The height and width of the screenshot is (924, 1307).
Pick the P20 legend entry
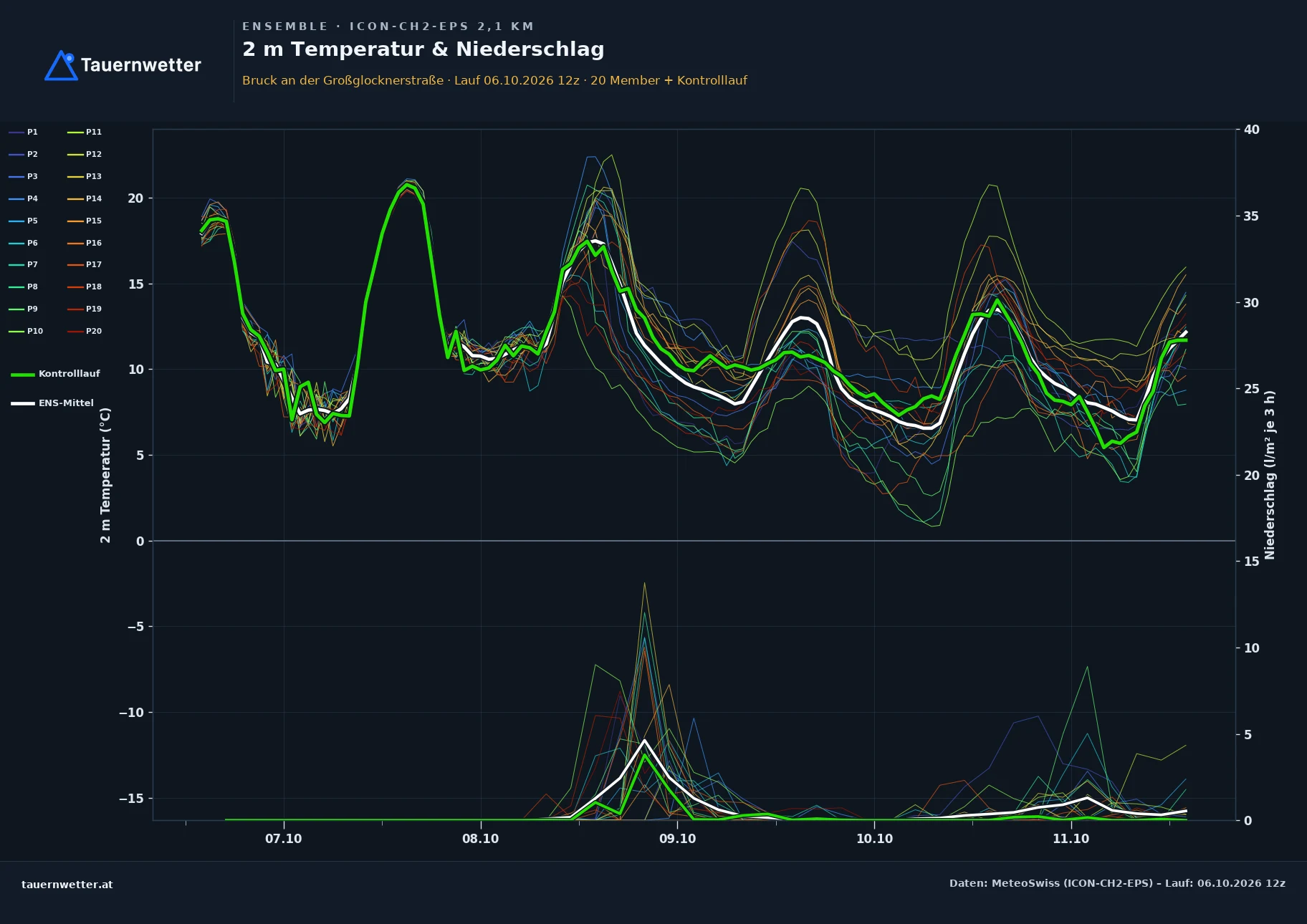(85, 331)
